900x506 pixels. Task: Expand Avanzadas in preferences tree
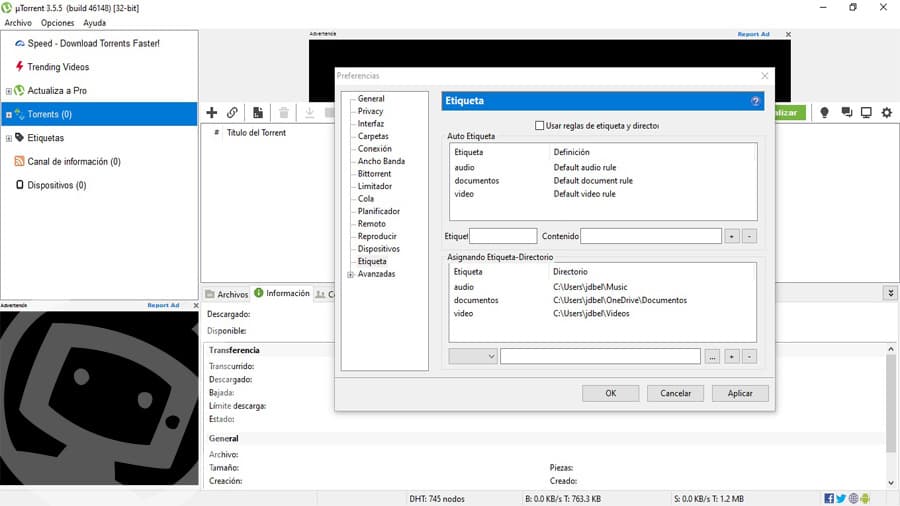tap(350, 274)
